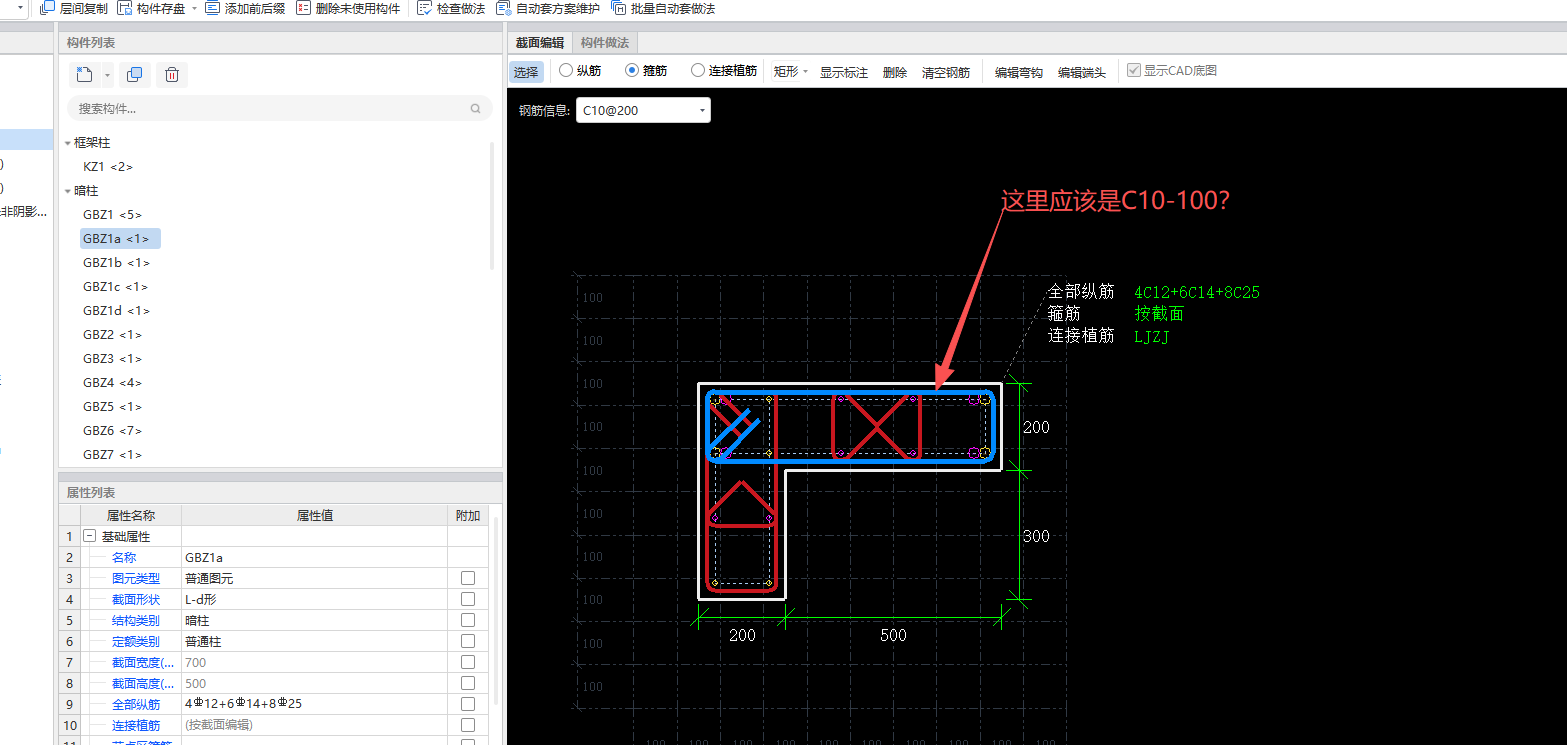Select GBZ1 <5> component

tap(112, 214)
